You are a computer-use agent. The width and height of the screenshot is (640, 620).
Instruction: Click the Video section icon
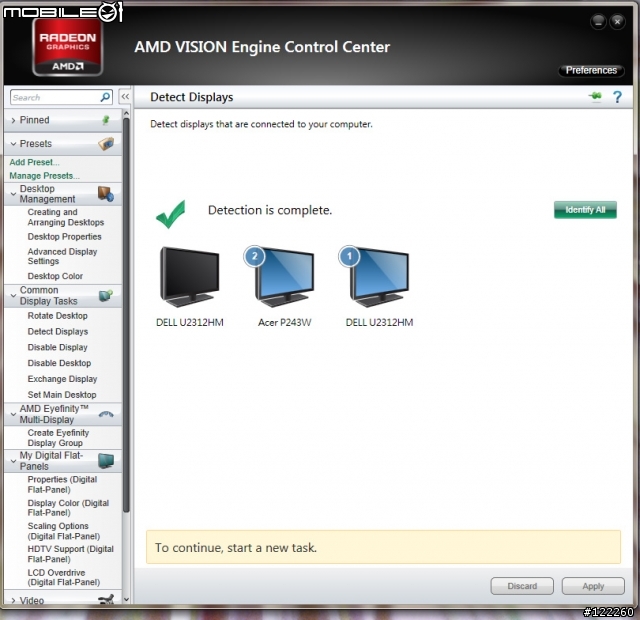pos(106,599)
